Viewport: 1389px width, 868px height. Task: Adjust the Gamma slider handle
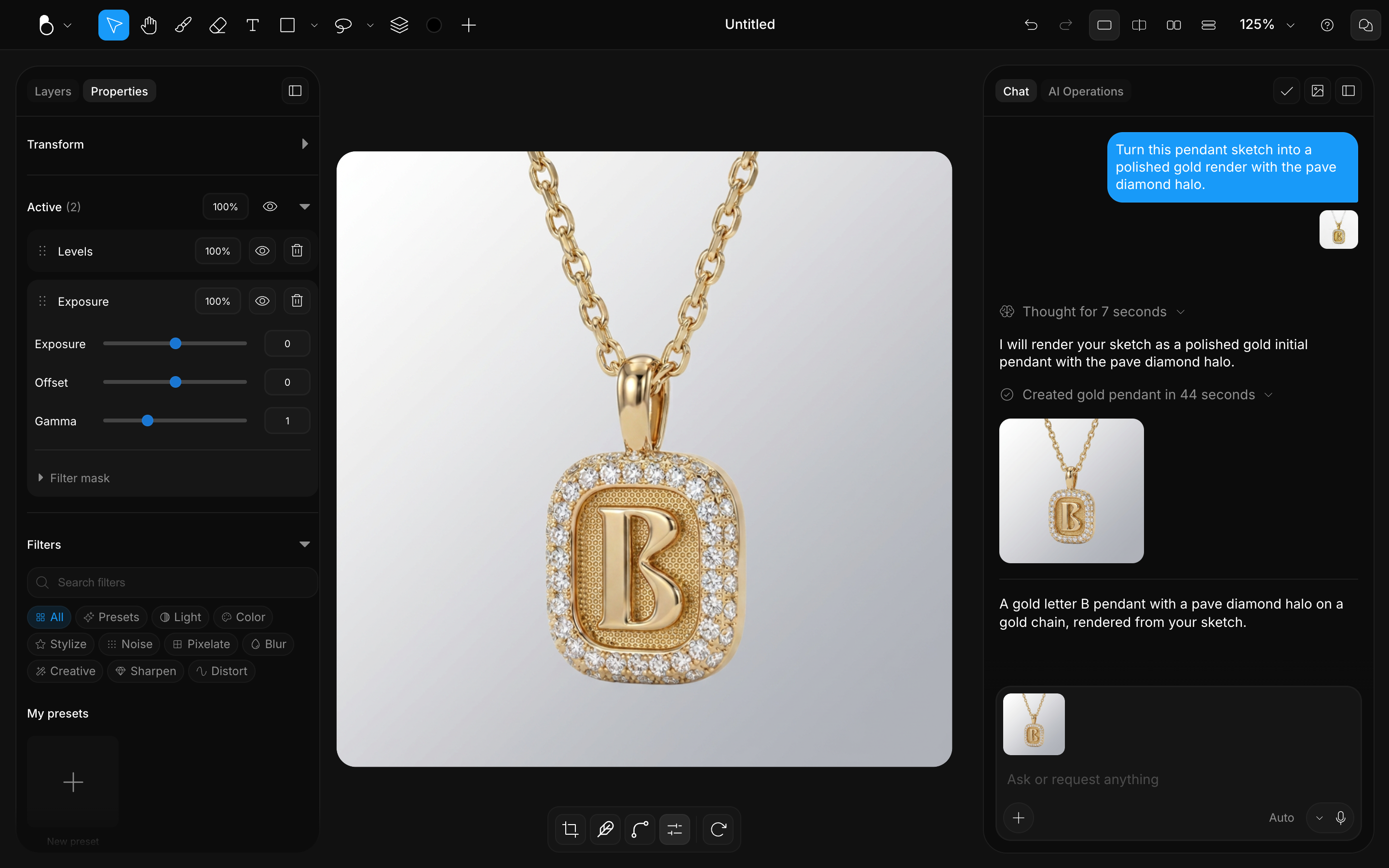click(x=148, y=421)
